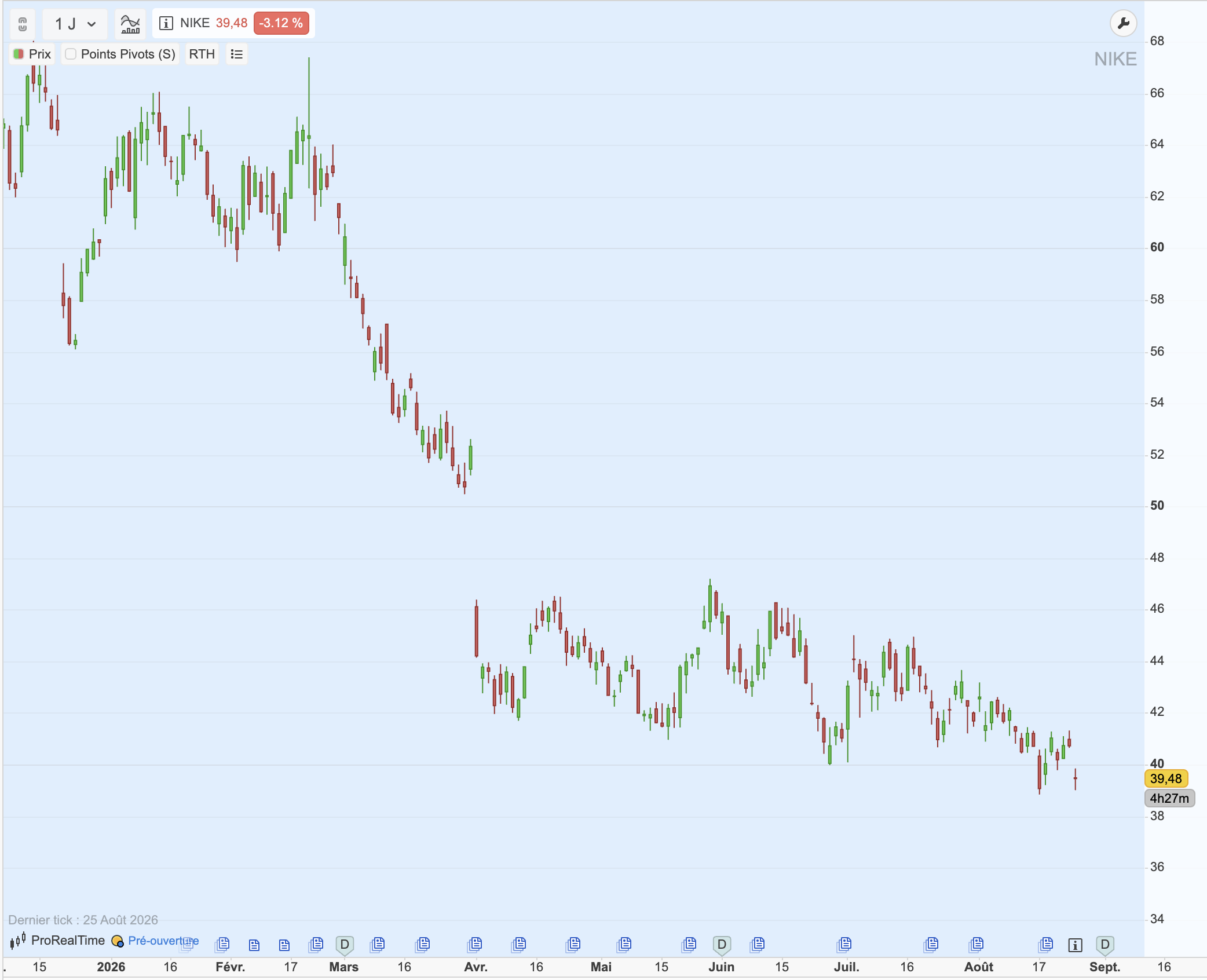Toggle the RTH trading hours button
Viewport: 1207px width, 980px height.
(202, 54)
